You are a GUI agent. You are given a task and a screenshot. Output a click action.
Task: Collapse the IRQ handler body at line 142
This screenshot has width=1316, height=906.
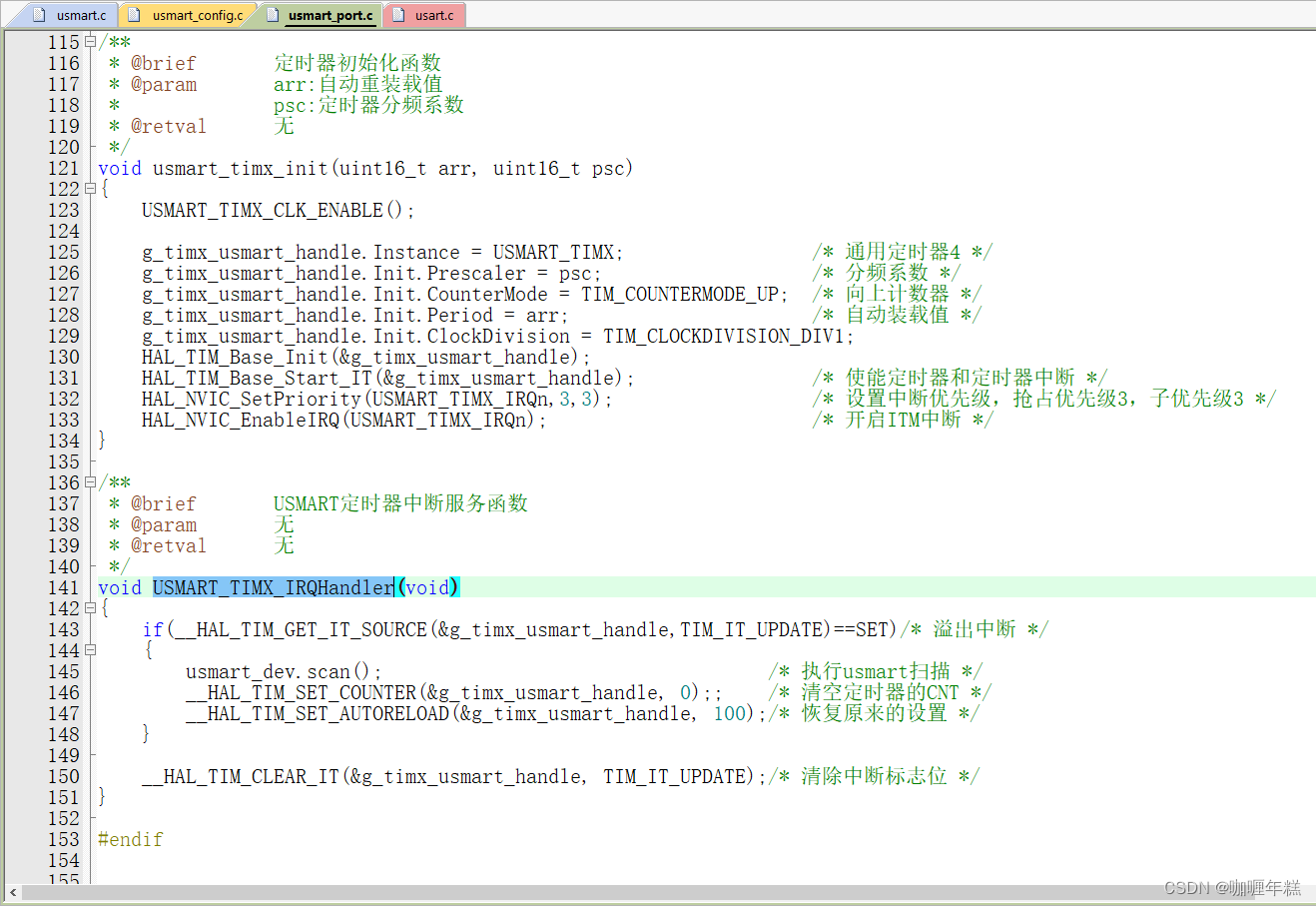(90, 608)
